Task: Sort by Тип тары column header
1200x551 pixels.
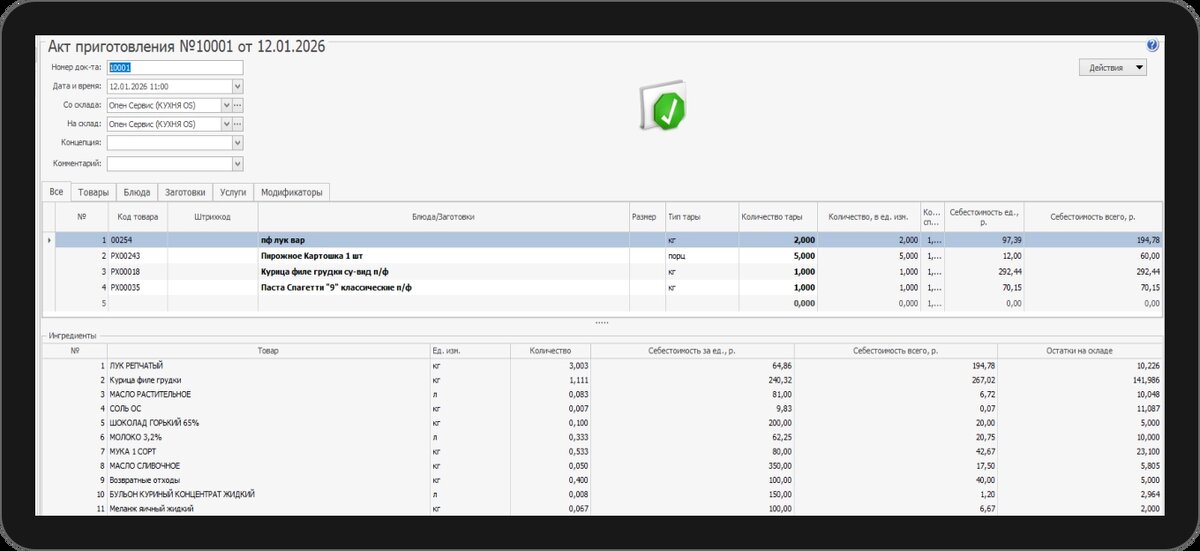Action: 702,217
